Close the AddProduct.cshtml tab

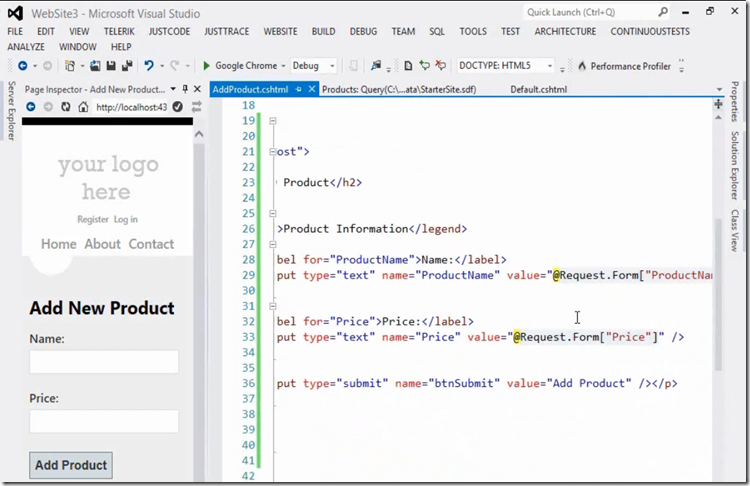311,89
